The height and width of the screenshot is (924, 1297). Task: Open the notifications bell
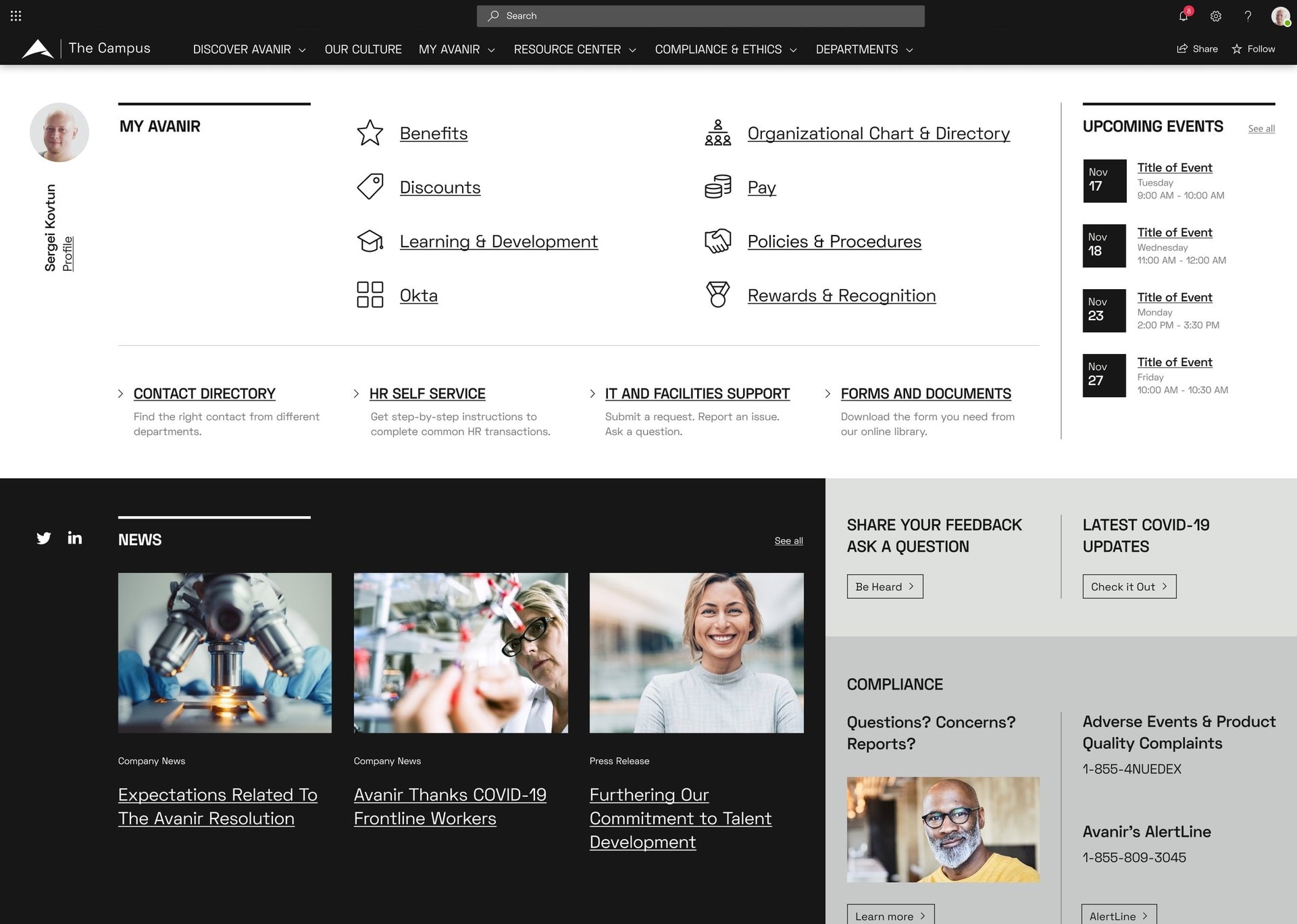click(1184, 16)
